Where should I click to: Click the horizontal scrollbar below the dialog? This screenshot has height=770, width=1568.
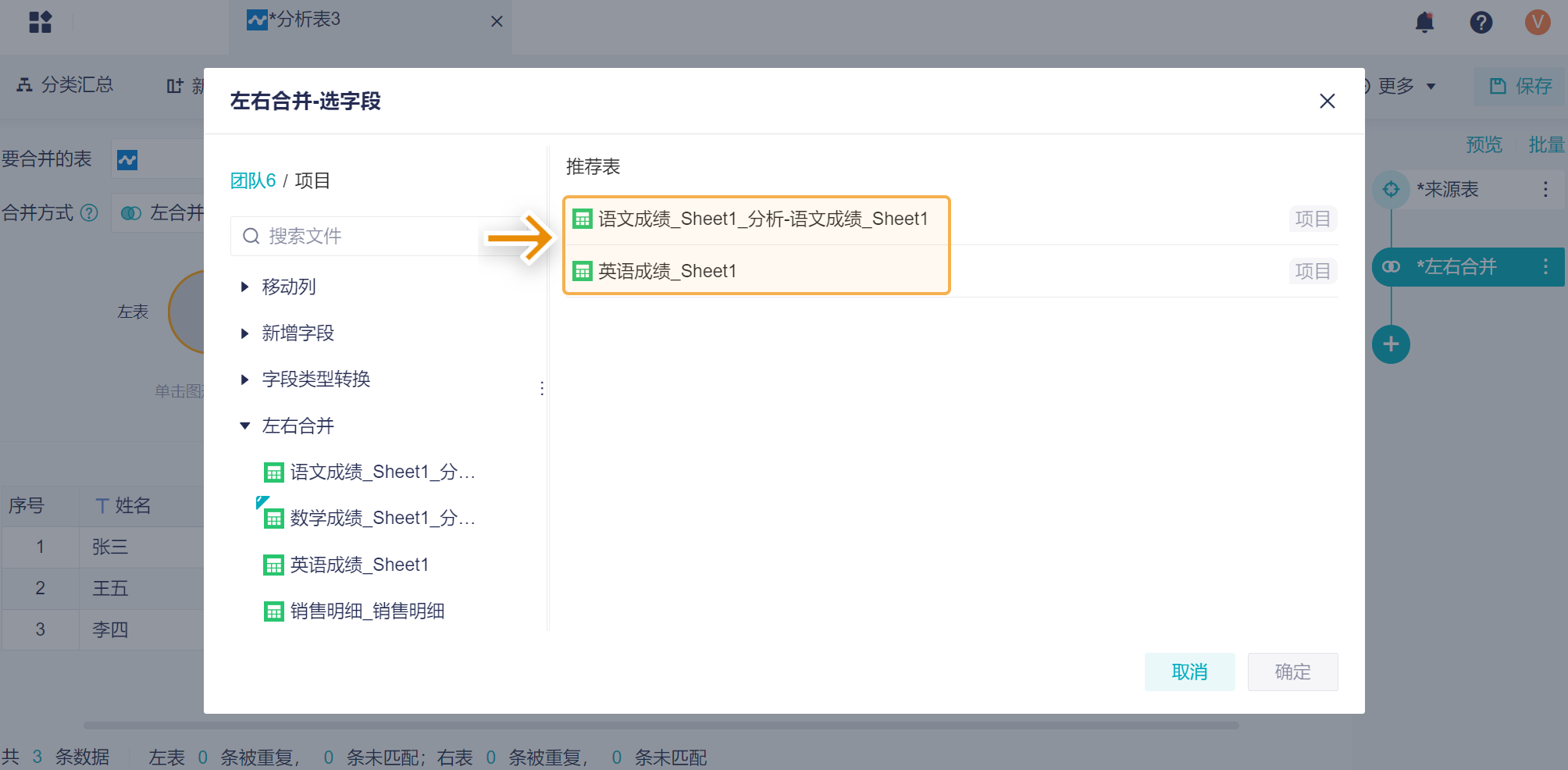661,725
